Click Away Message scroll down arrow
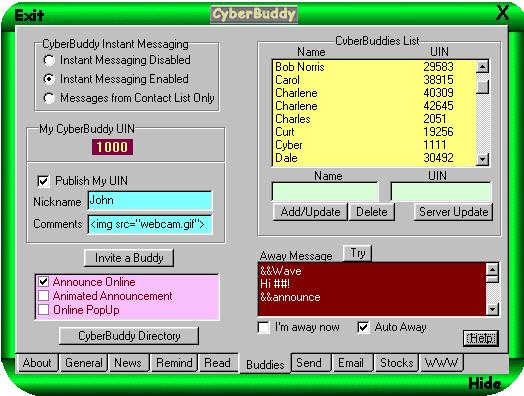 pyautogui.click(x=492, y=309)
